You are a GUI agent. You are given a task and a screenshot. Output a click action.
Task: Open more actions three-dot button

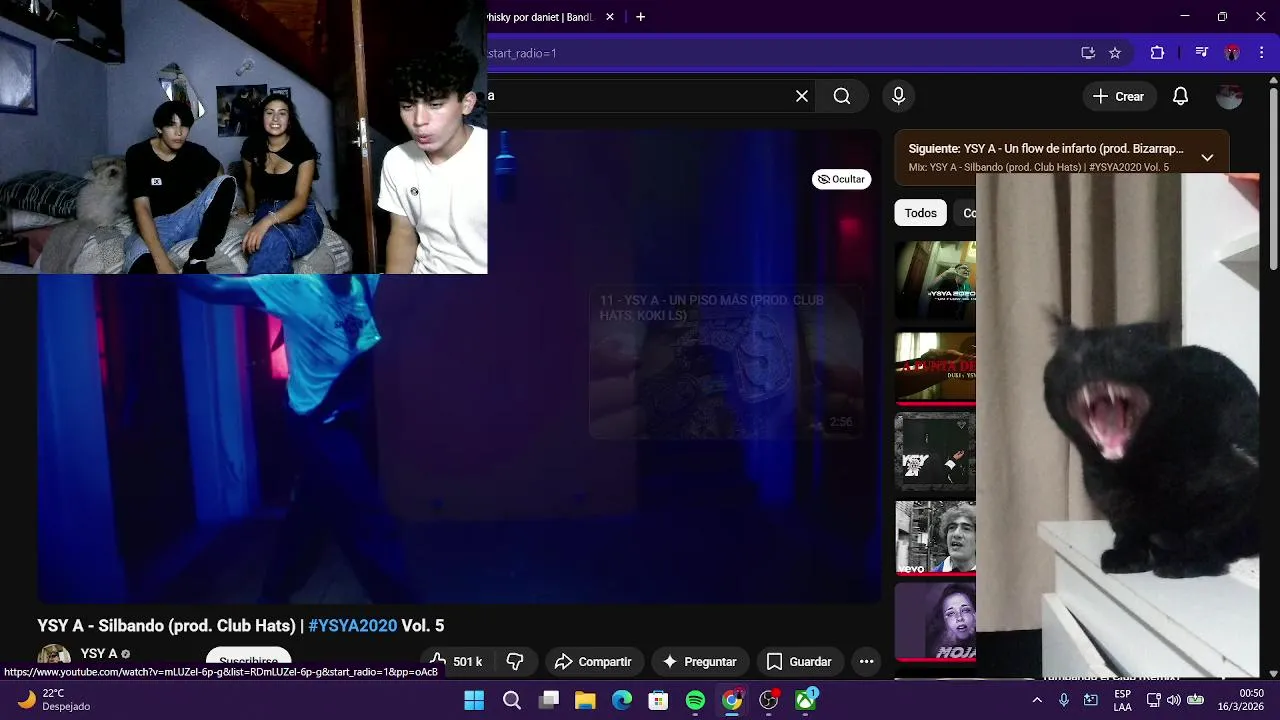tap(866, 661)
